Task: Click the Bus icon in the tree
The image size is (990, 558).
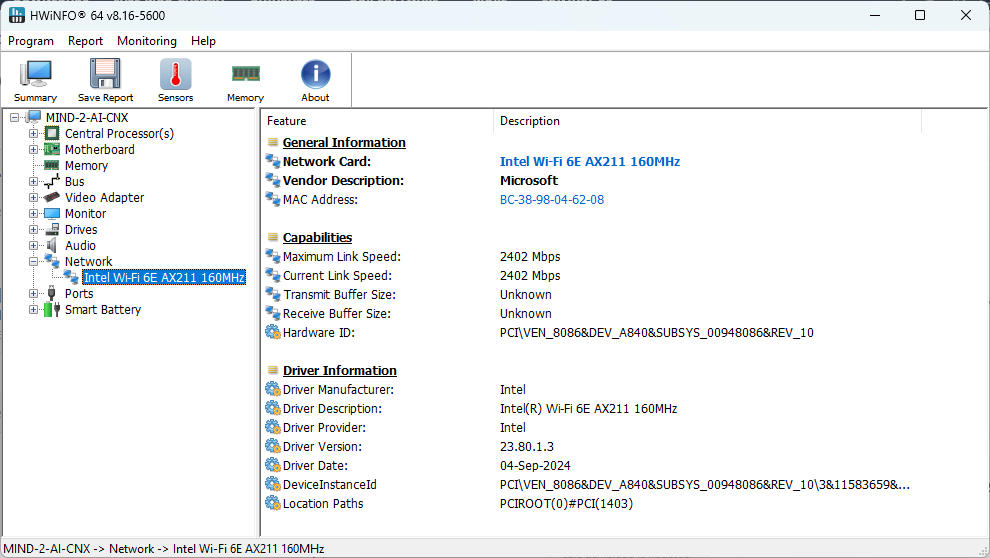Action: [52, 182]
